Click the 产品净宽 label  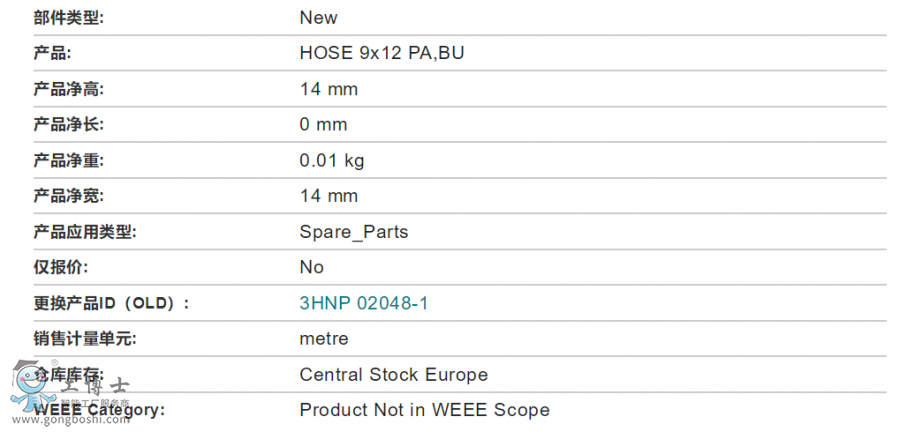(x=68, y=196)
